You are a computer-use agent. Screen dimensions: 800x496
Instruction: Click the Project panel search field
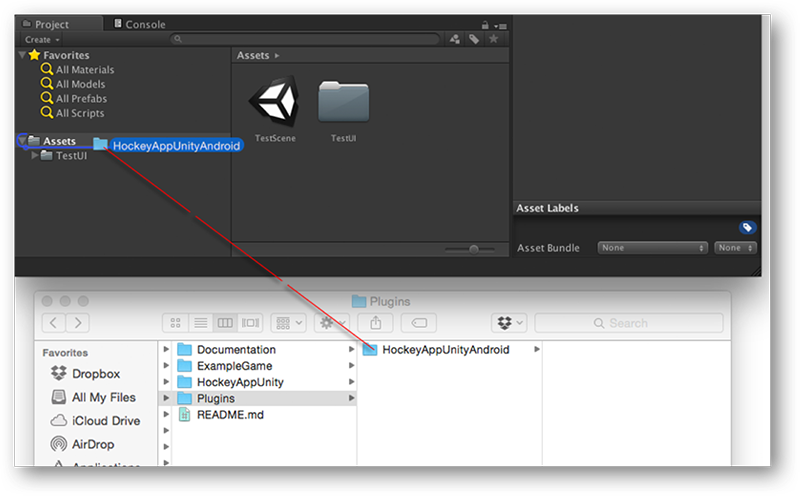[x=305, y=39]
